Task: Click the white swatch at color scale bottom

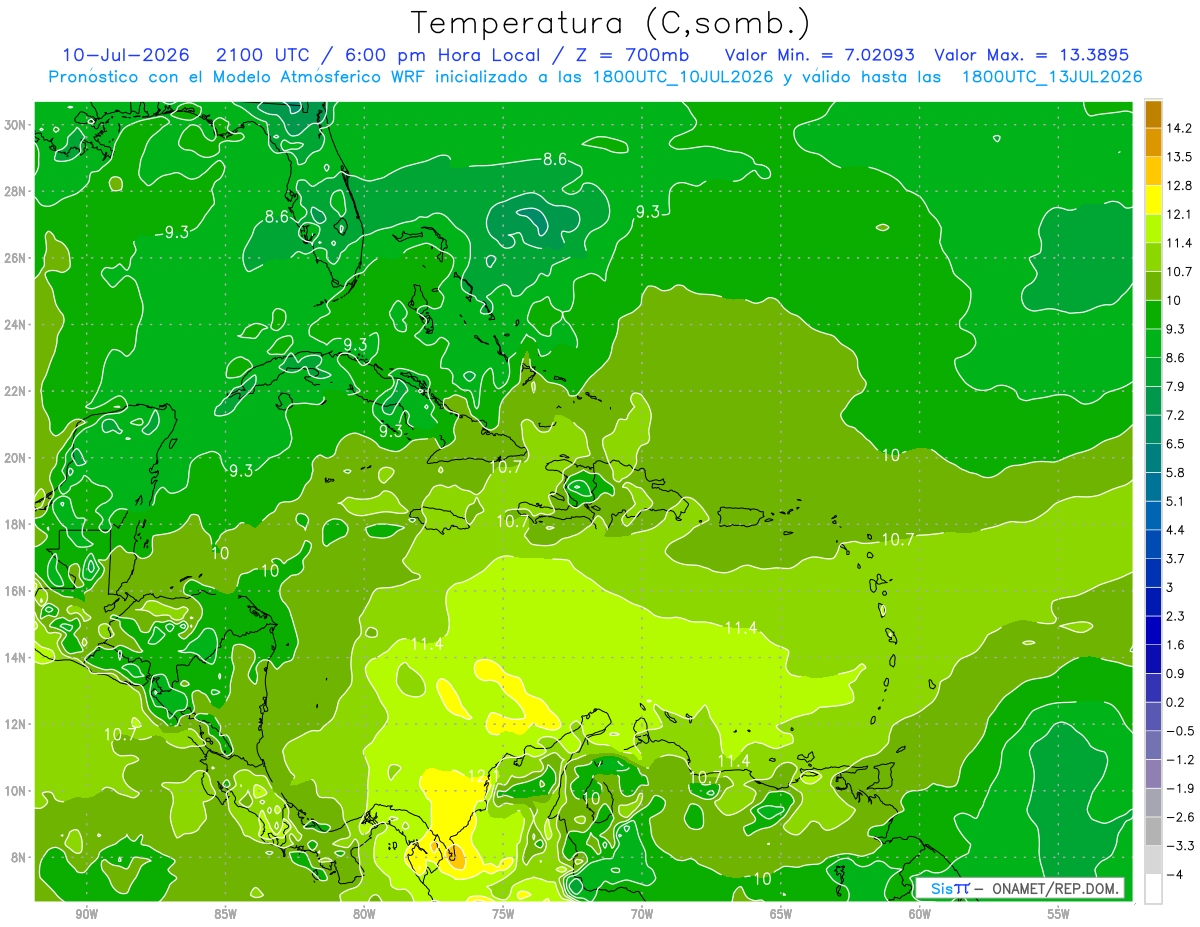Action: pyautogui.click(x=1153, y=888)
